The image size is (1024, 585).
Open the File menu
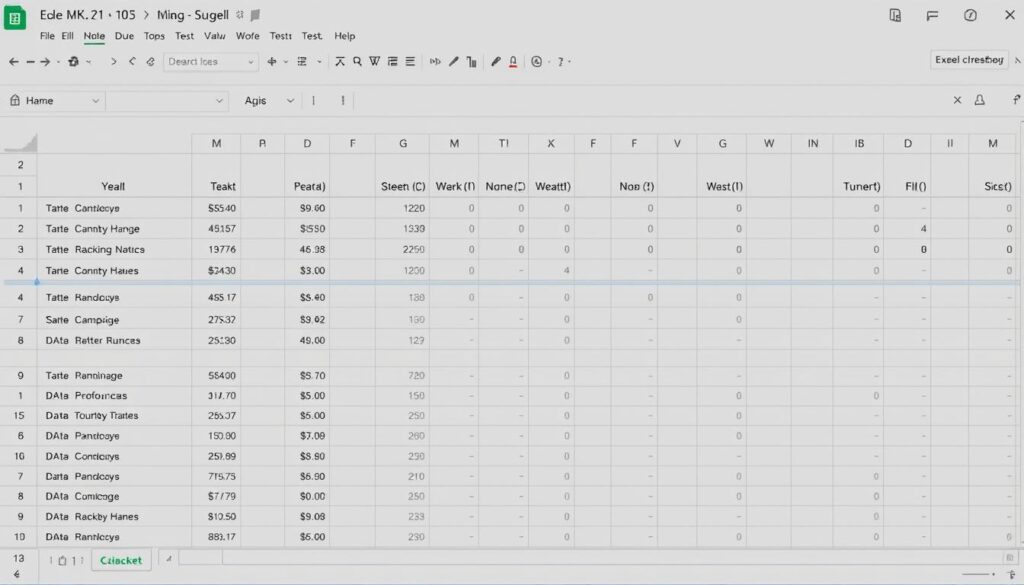(x=47, y=36)
